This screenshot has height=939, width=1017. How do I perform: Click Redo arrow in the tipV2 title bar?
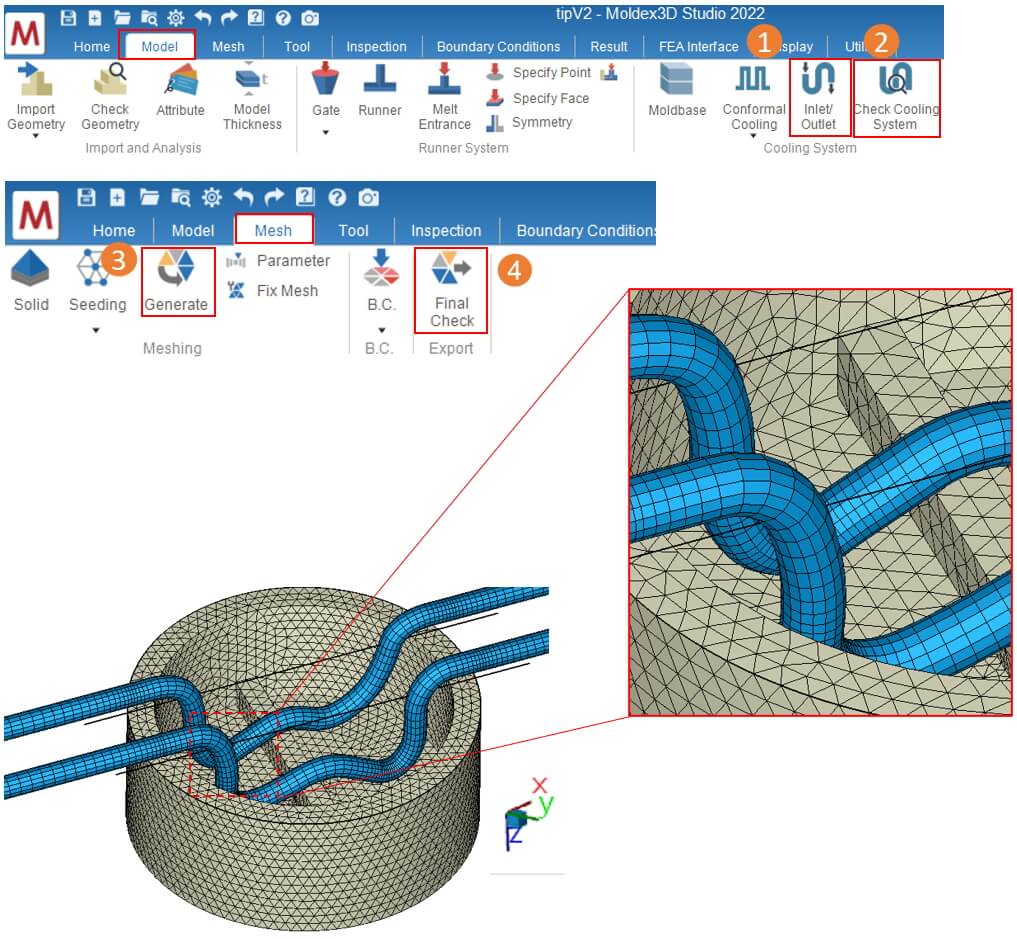pos(229,18)
